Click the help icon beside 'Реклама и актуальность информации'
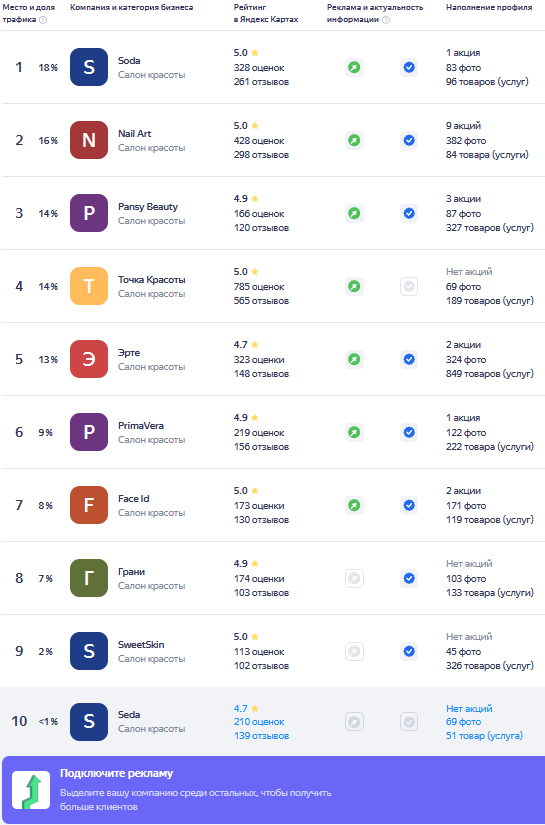The width and height of the screenshot is (545, 825). tap(386, 20)
